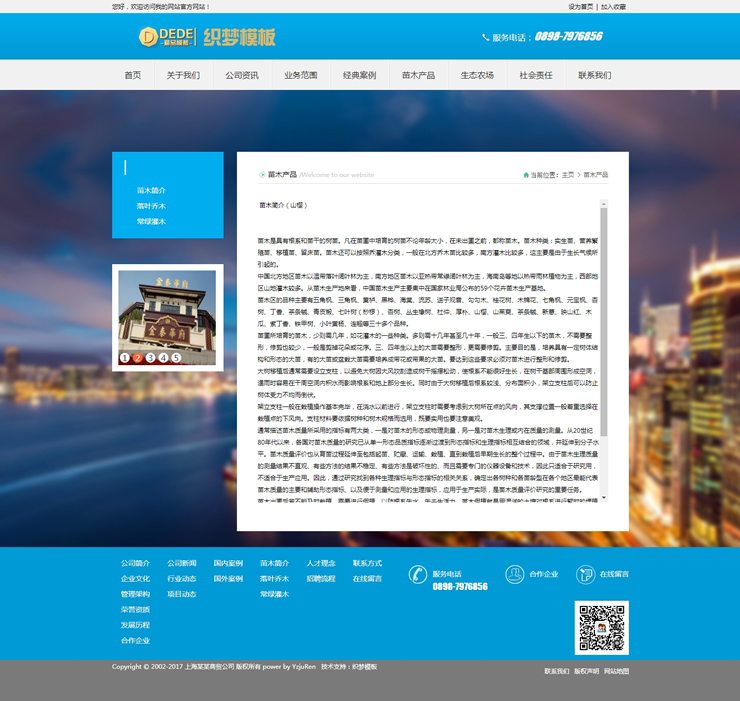740x701 pixels.
Task: Open the 苗木产品 navigation menu item
Action: [x=418, y=75]
